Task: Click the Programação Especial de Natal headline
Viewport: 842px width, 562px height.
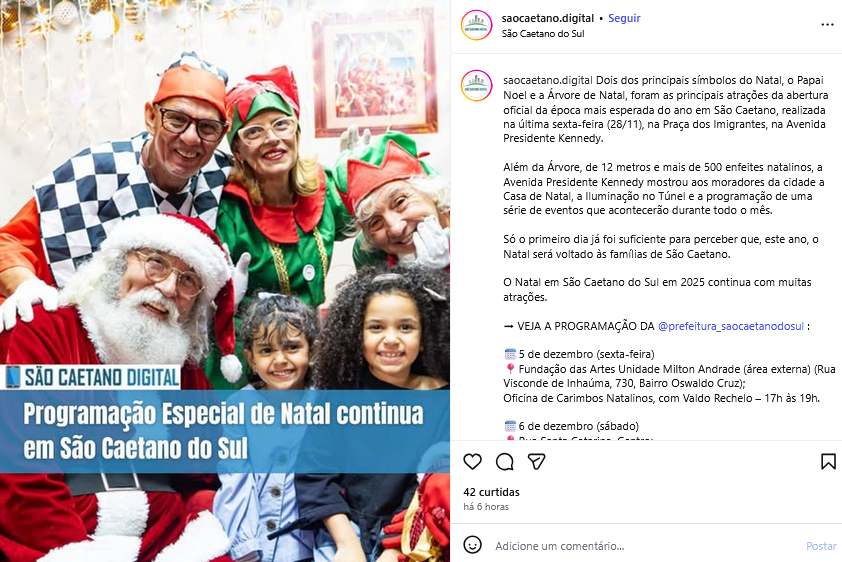Action: (223, 431)
